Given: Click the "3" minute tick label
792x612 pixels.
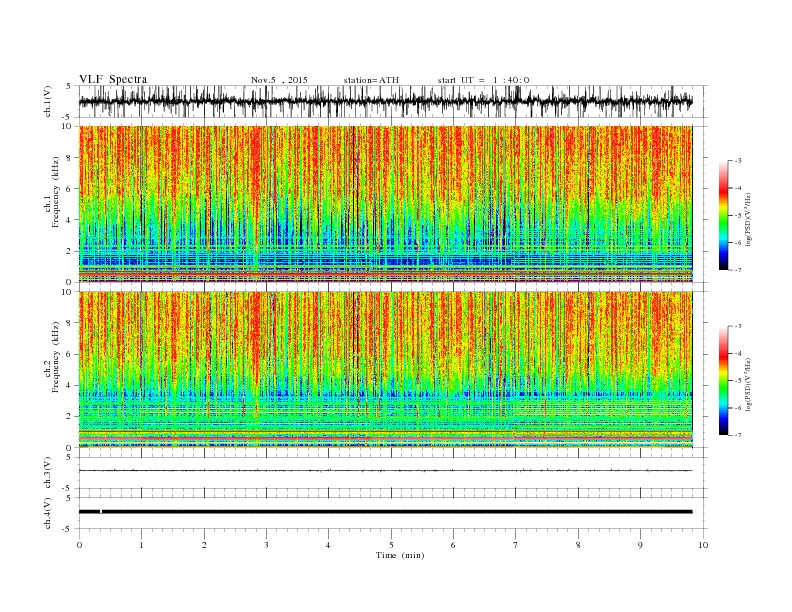Looking at the screenshot, I should [266, 545].
